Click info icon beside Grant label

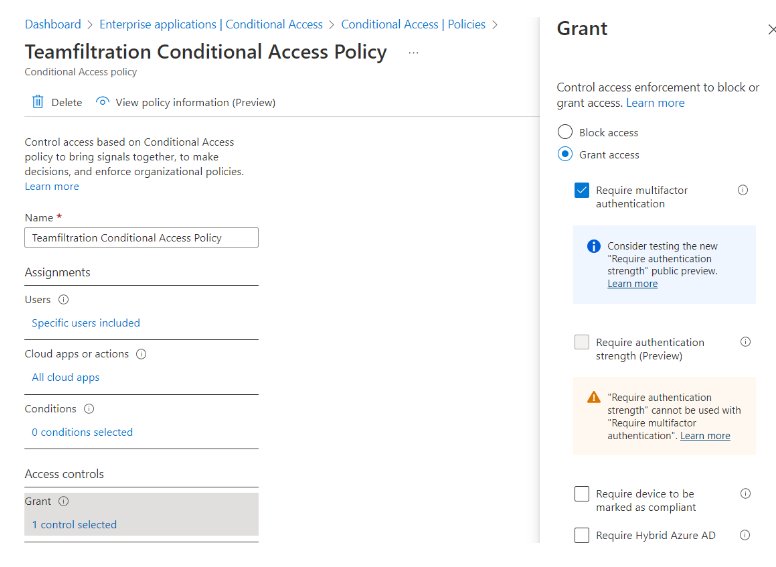coord(64,502)
